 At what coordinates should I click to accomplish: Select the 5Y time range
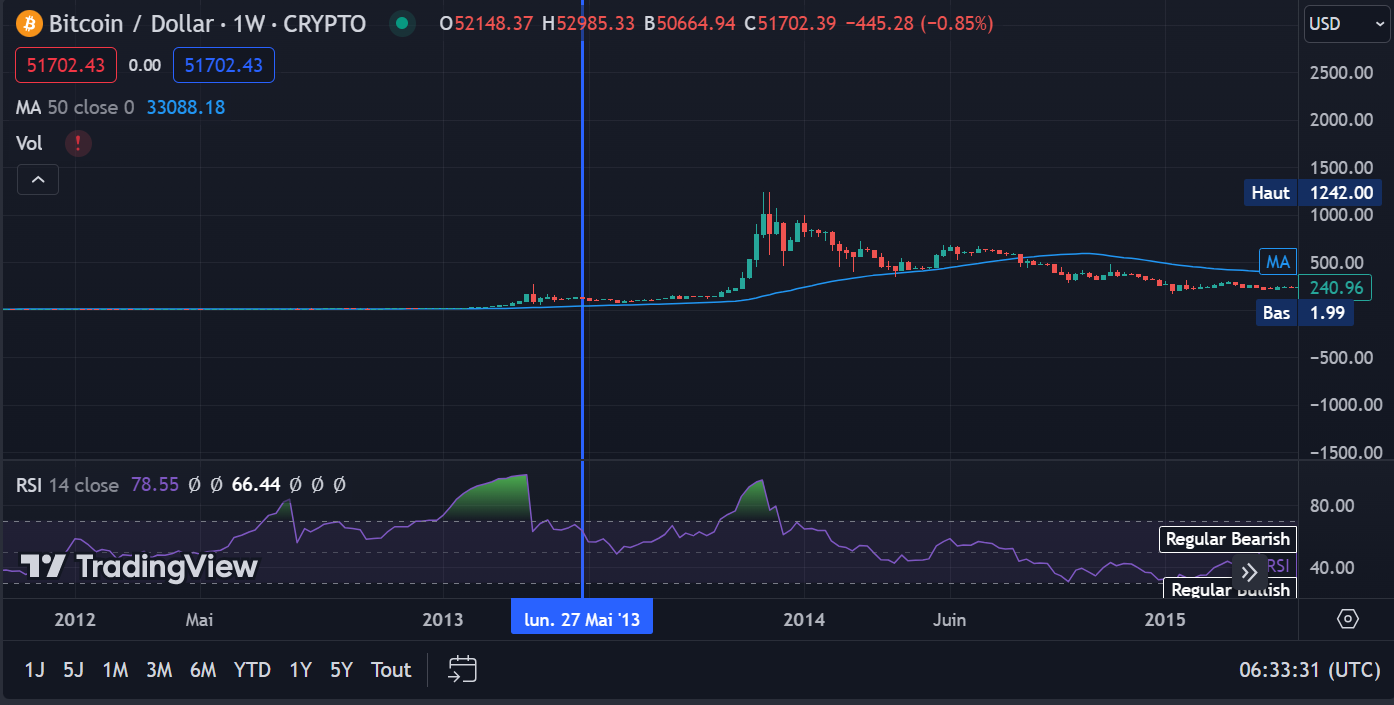(x=341, y=670)
